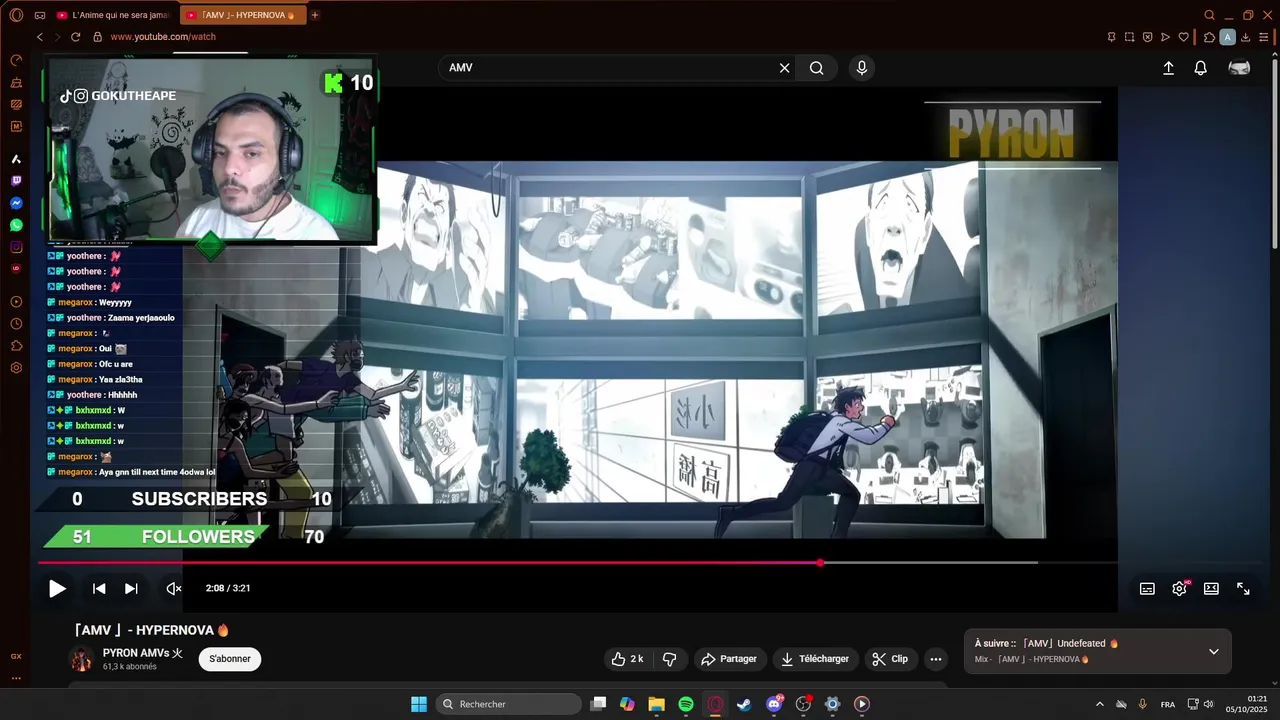
Task: Reload the YouTube page
Action: (75, 37)
